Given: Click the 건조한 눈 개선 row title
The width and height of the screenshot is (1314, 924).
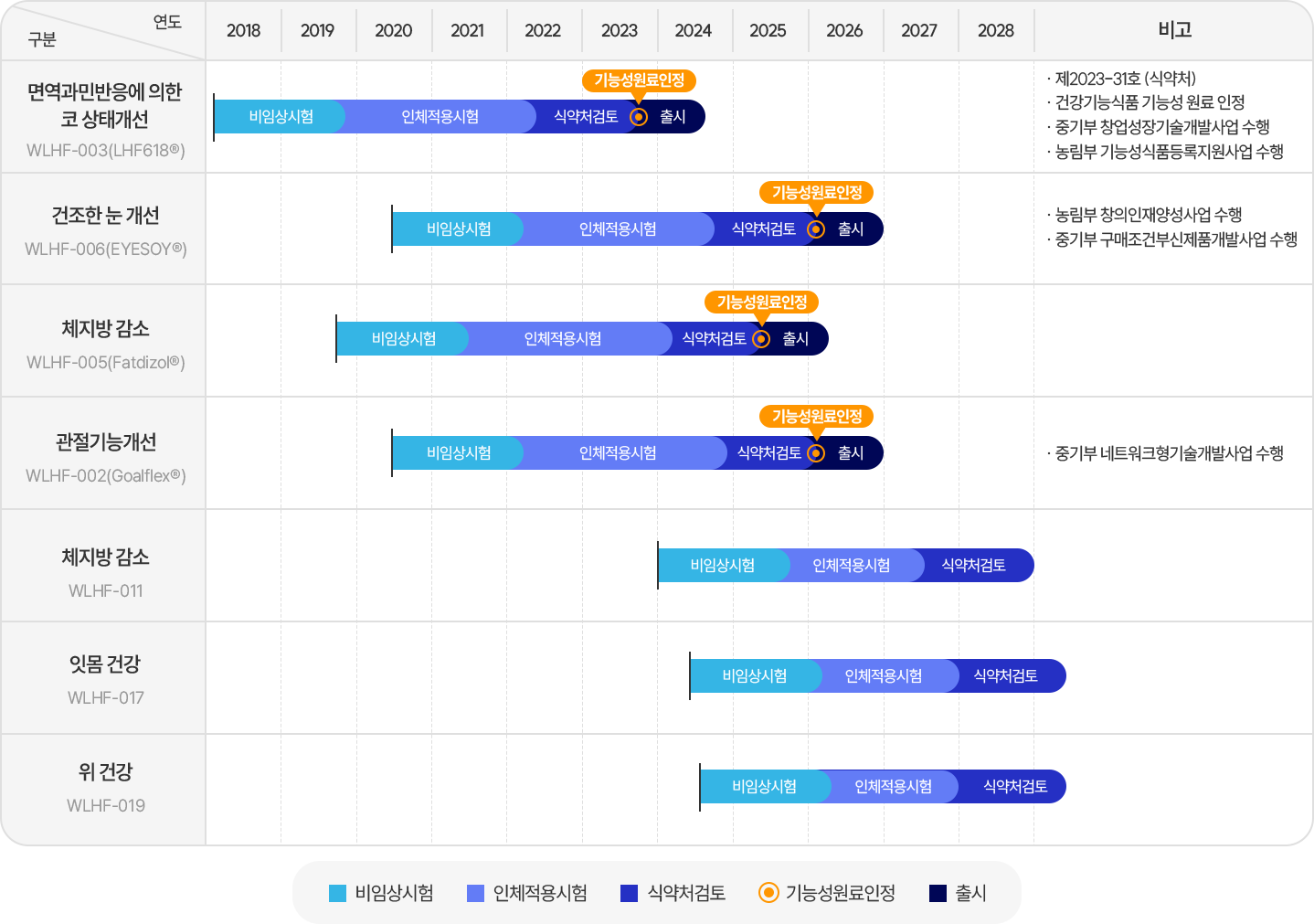Looking at the screenshot, I should pos(105,216).
